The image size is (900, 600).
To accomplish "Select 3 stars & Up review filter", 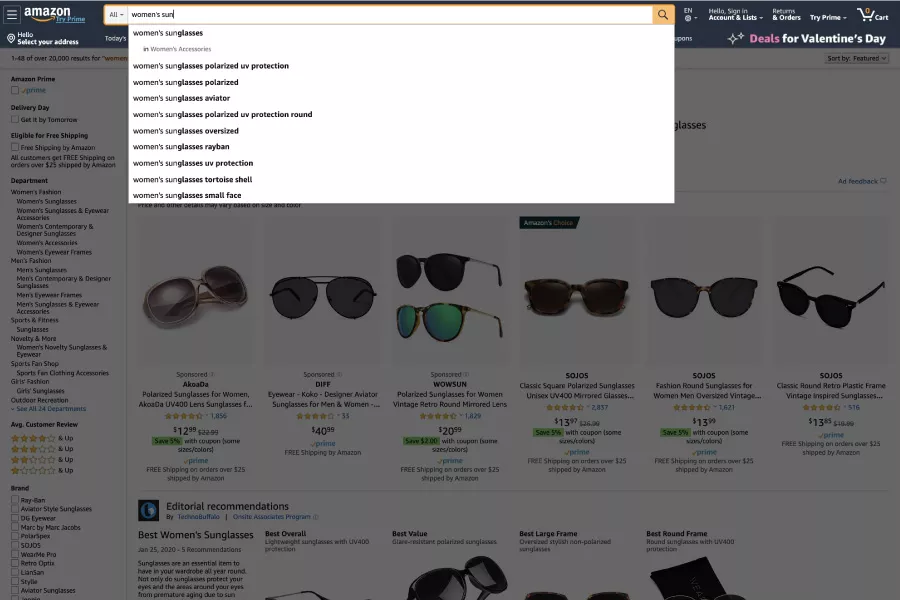I will 42,449.
